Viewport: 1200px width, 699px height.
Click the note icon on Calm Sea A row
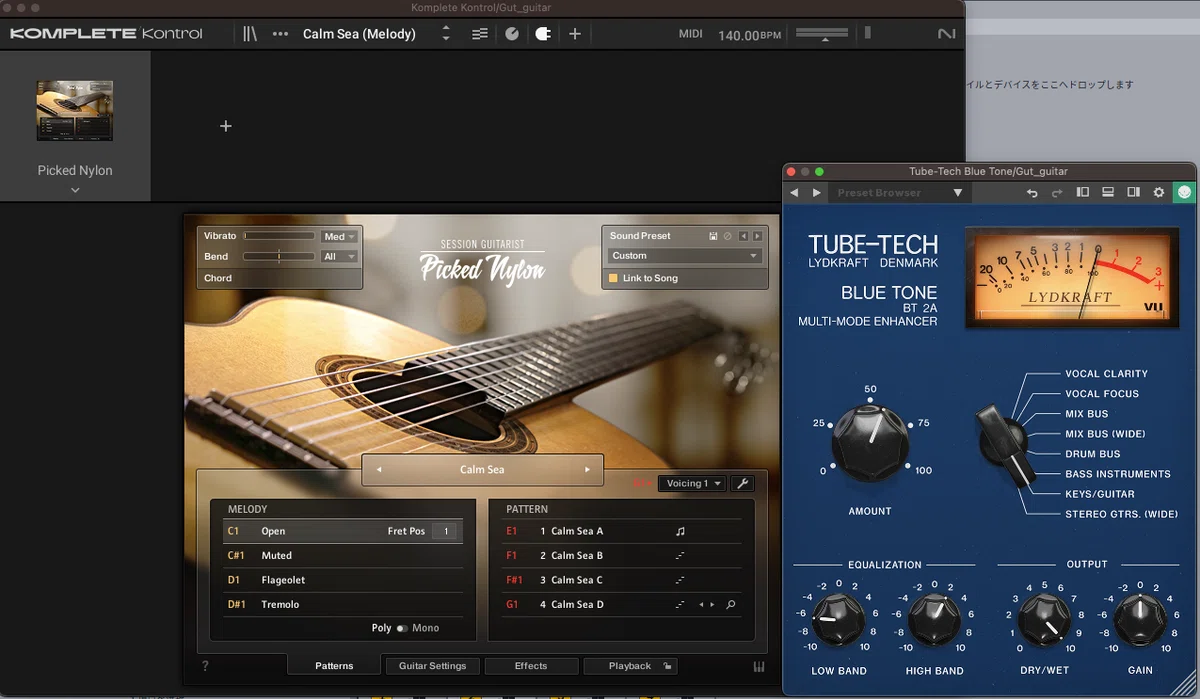(x=680, y=531)
